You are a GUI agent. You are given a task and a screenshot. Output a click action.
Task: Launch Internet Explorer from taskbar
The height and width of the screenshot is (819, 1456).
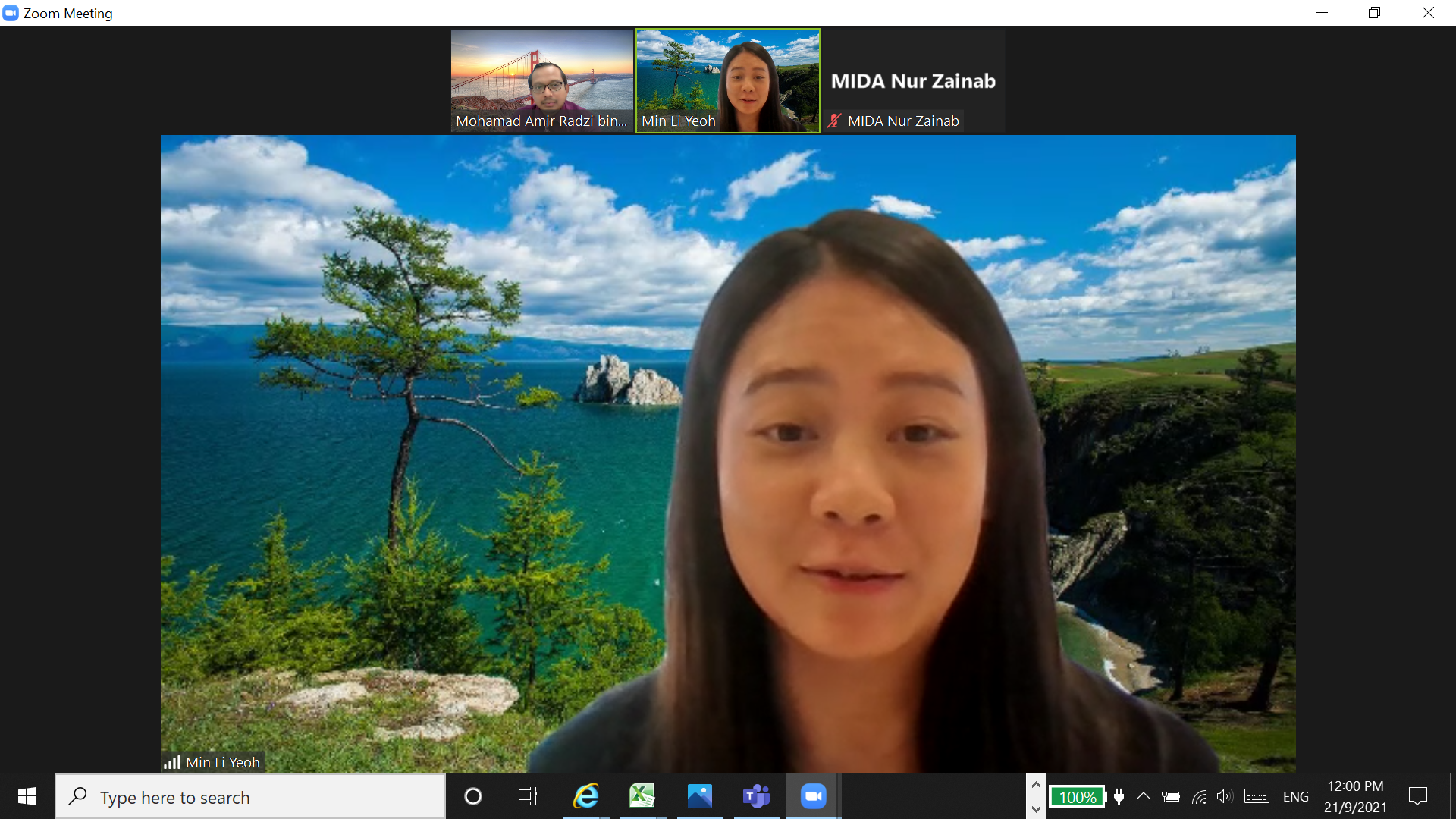(586, 796)
